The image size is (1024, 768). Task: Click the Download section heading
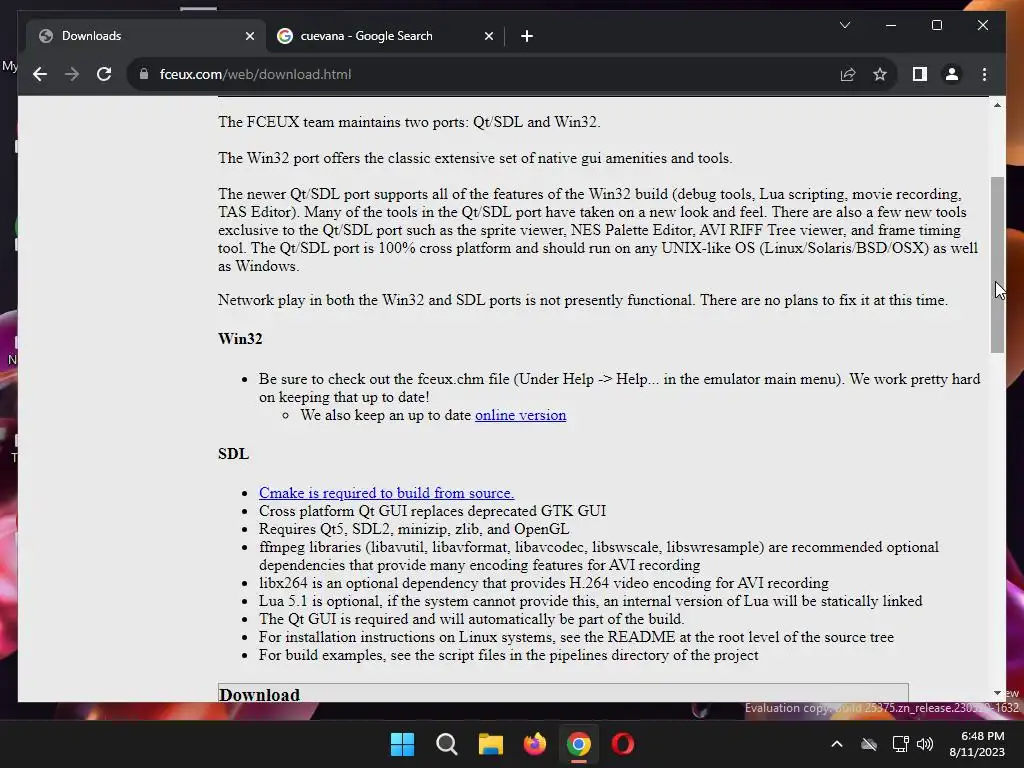(x=259, y=694)
